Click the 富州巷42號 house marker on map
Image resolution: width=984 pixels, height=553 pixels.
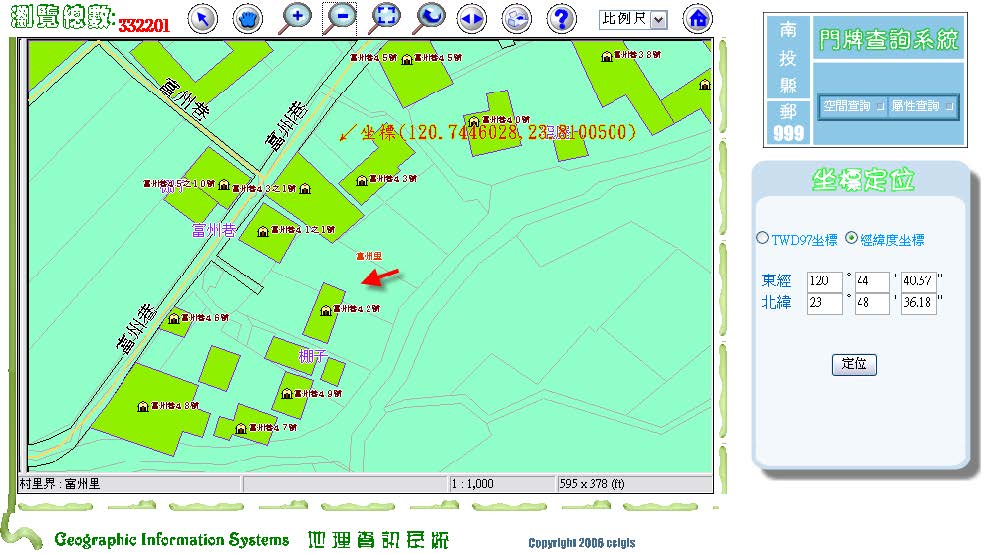coord(325,310)
